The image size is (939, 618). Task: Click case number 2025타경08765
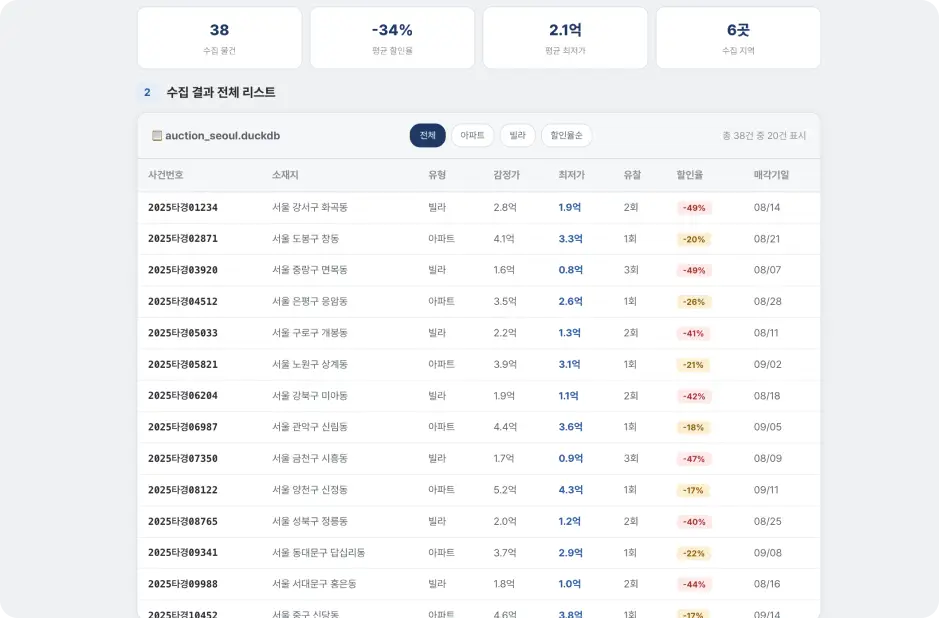[x=183, y=522]
